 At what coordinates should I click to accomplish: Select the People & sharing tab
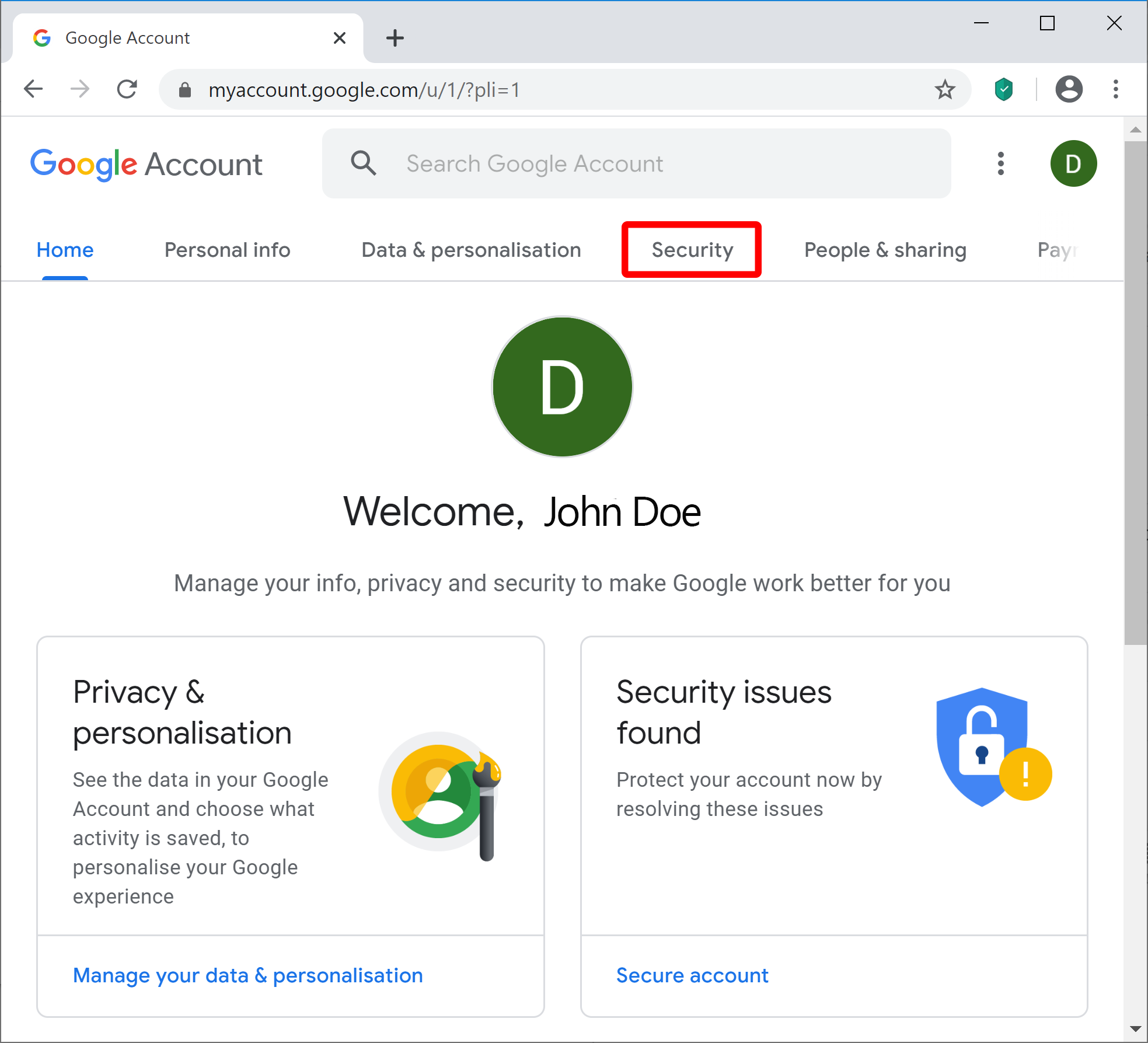click(885, 250)
